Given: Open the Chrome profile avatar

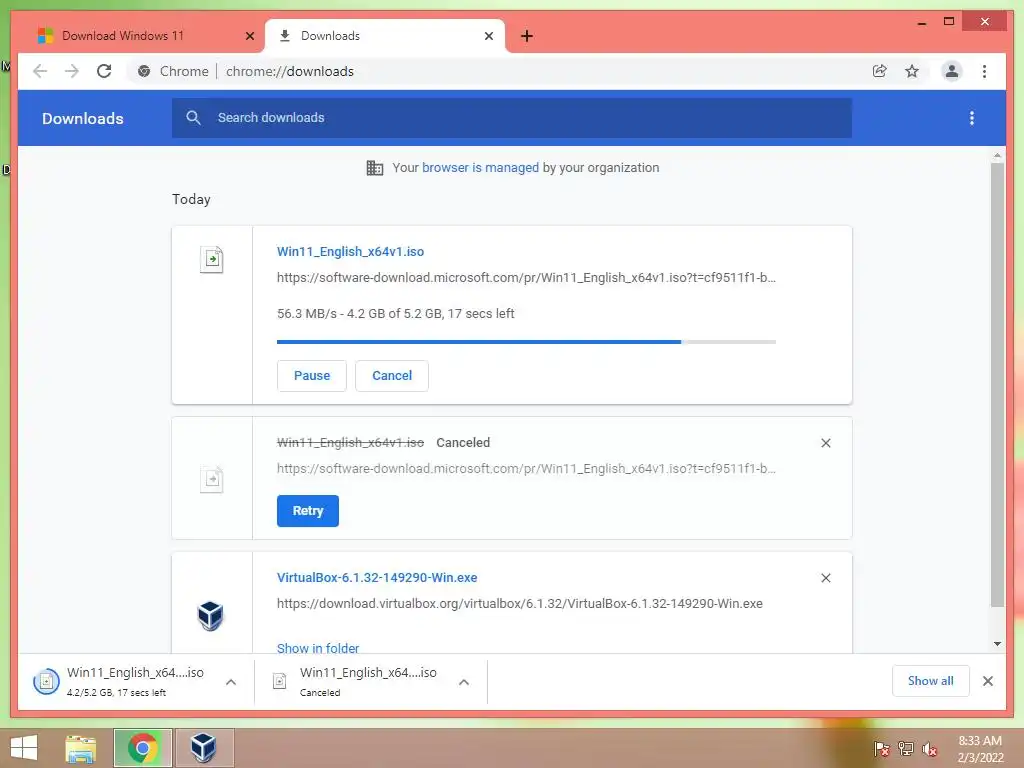Looking at the screenshot, I should click(x=952, y=71).
